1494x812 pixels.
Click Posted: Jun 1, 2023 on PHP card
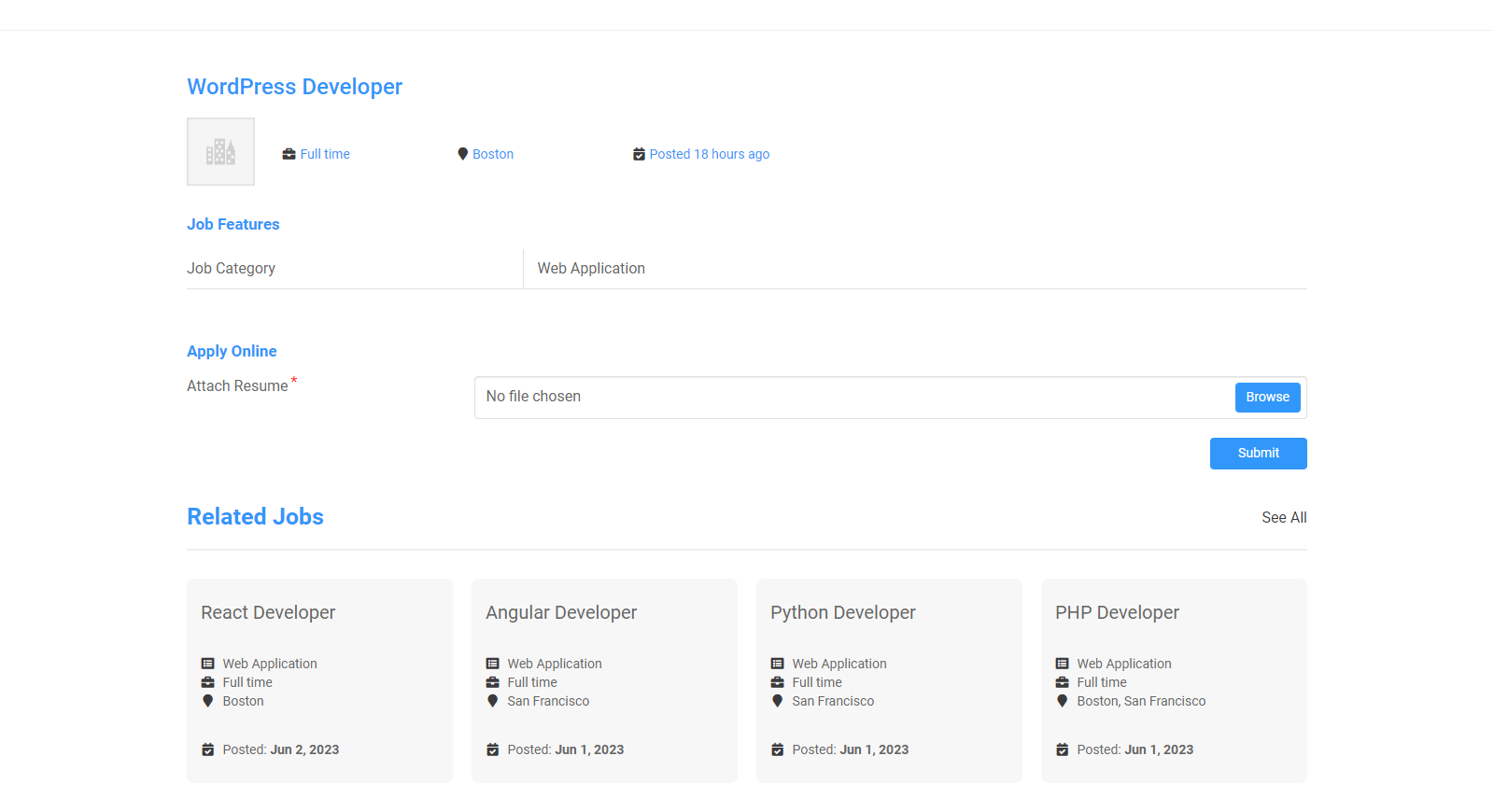pos(1135,749)
